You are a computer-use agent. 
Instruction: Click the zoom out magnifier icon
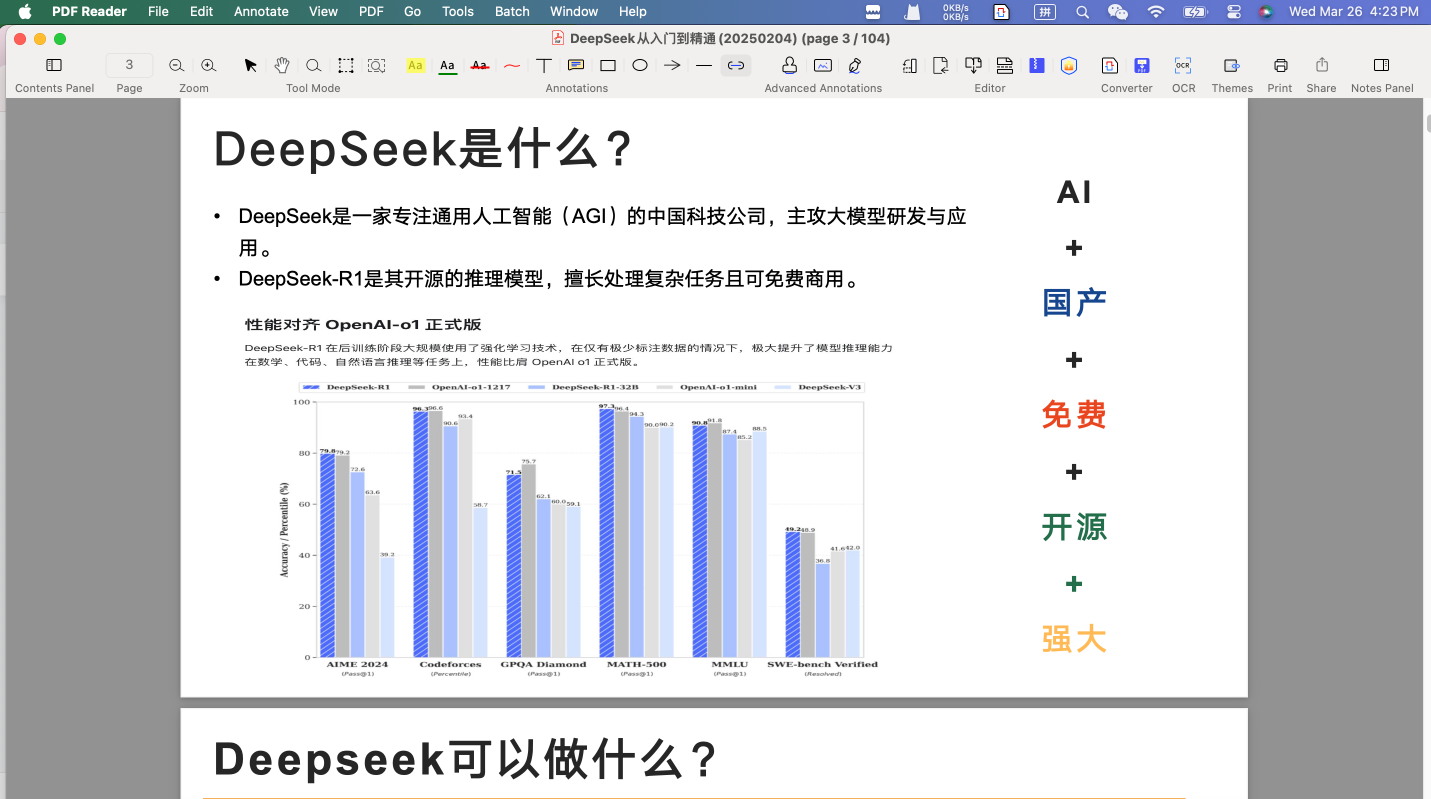coord(176,65)
